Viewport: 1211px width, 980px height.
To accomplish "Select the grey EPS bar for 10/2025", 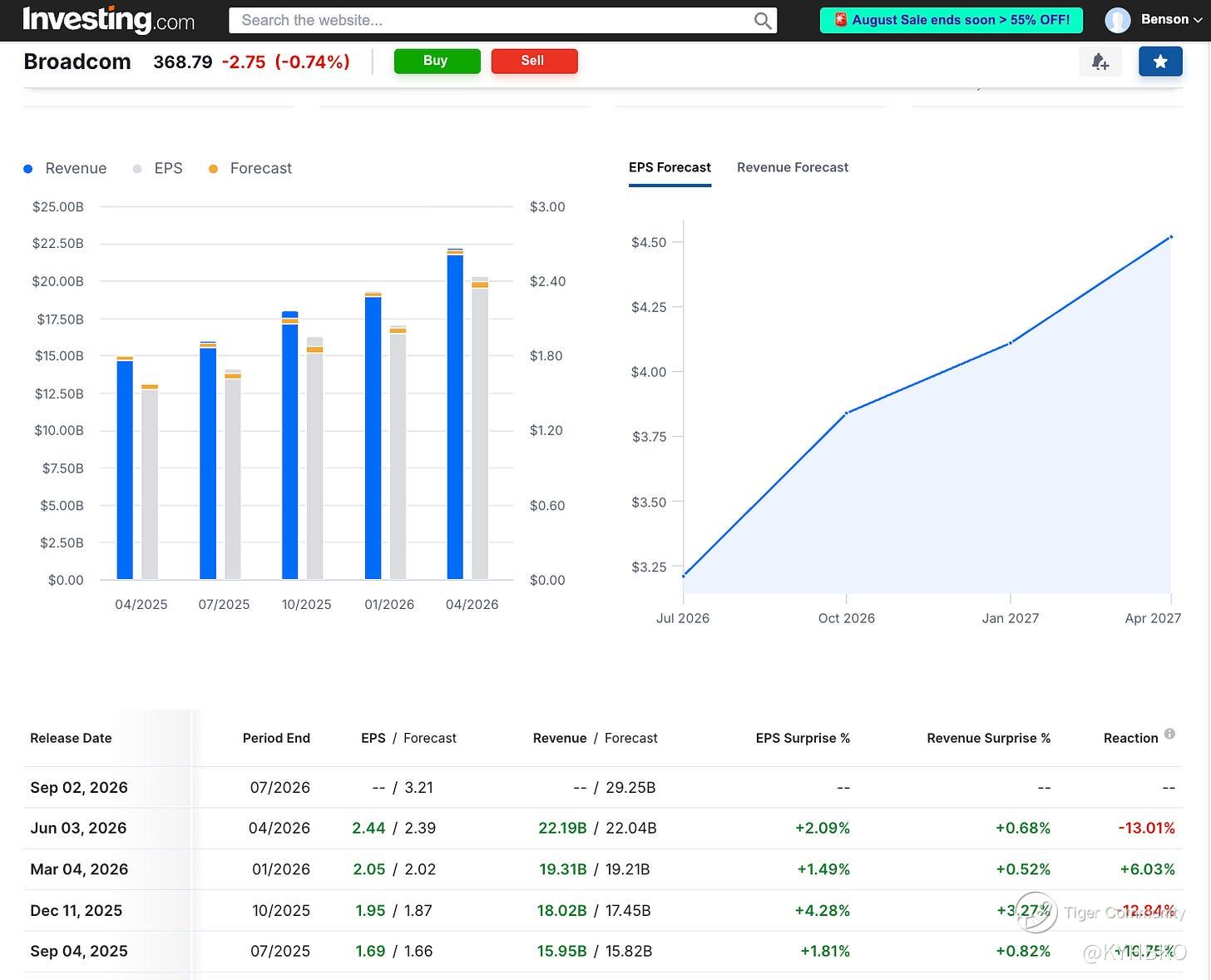I will (314, 458).
